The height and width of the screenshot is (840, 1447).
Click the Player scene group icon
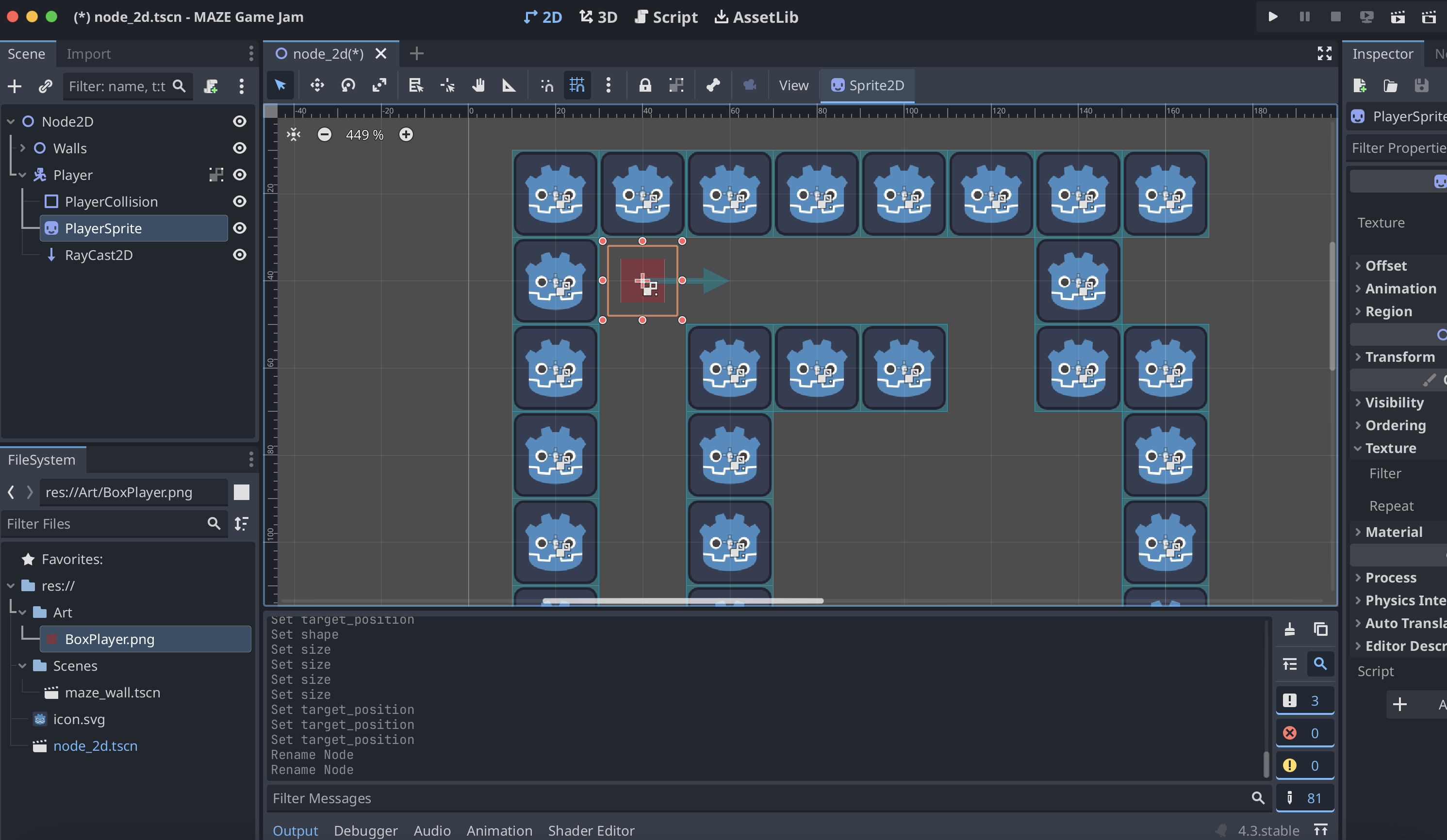tap(216, 175)
